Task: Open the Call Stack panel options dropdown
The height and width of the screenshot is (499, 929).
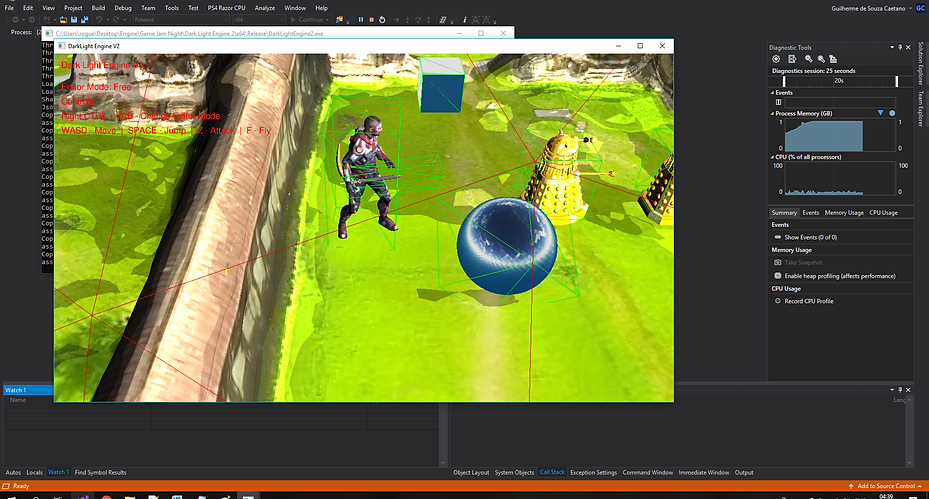Action: click(x=892, y=389)
